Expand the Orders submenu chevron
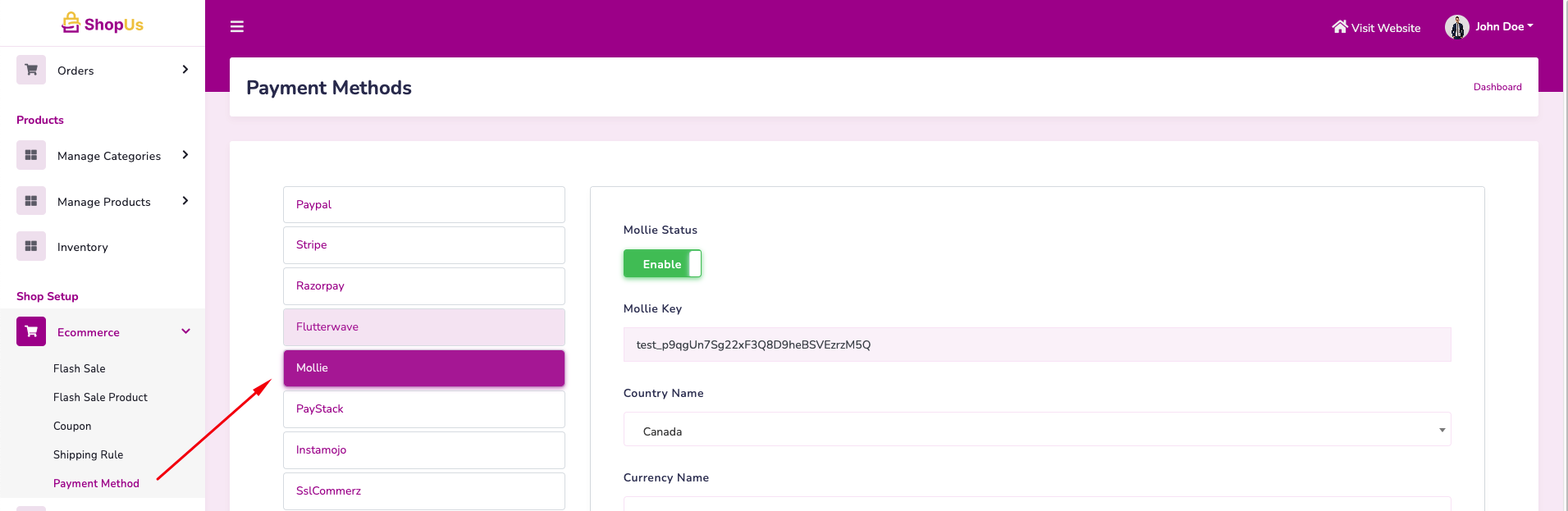This screenshot has width=1568, height=511. pyautogui.click(x=185, y=70)
